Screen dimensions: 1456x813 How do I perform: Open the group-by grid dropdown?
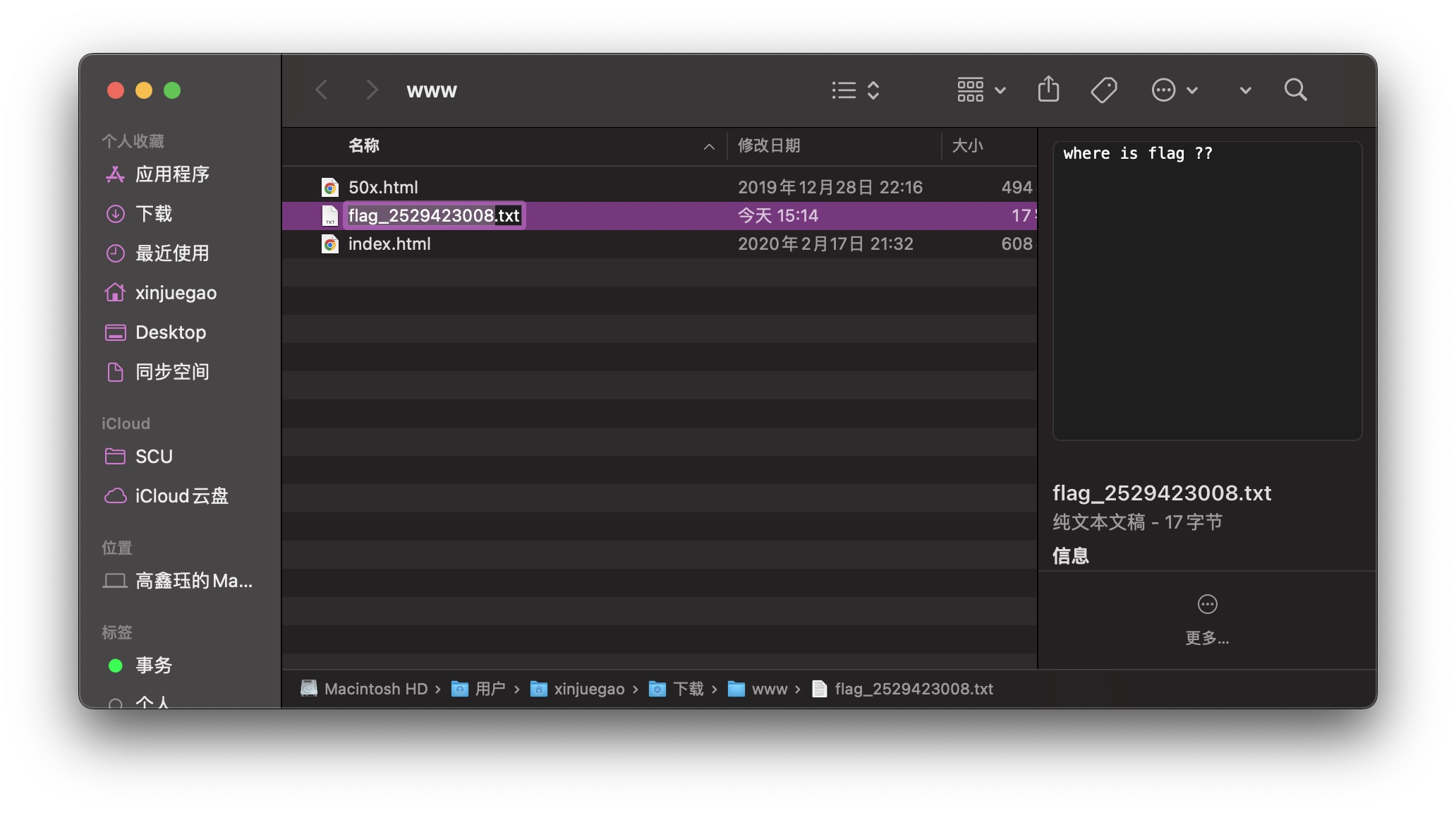point(981,90)
